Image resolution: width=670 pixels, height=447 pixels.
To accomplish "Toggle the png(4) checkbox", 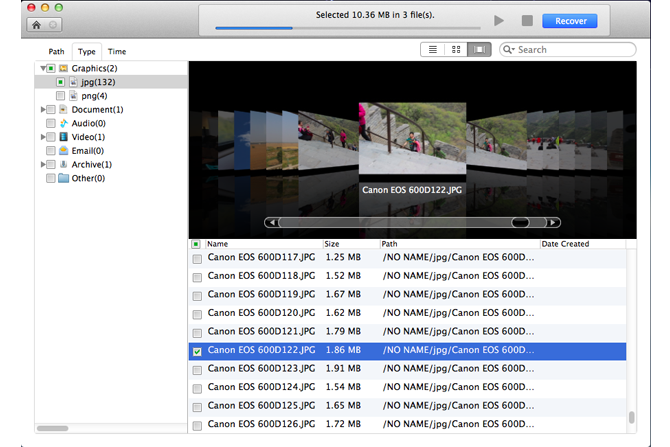I will point(61,96).
